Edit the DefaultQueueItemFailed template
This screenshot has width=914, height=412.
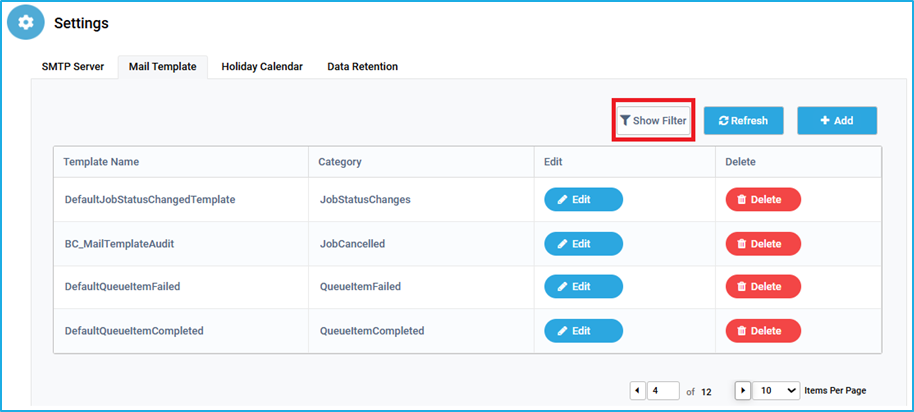(x=583, y=286)
